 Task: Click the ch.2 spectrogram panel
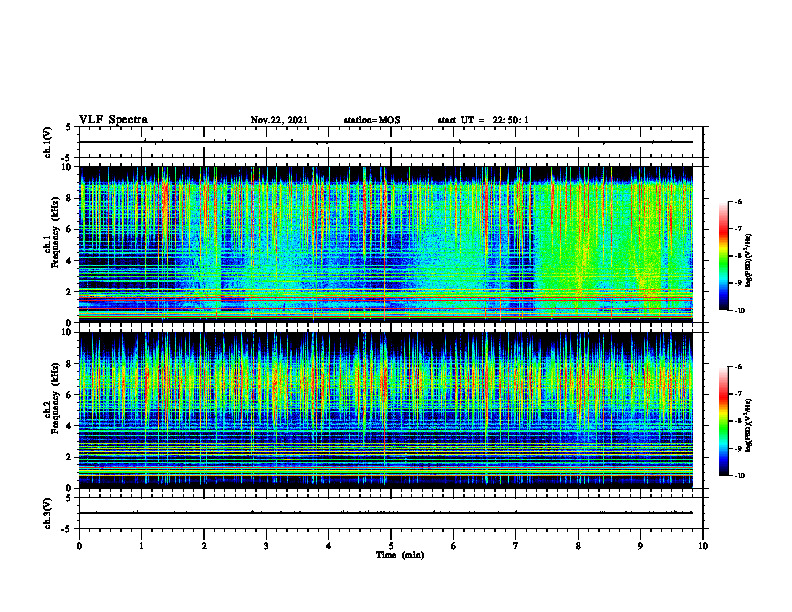386,410
